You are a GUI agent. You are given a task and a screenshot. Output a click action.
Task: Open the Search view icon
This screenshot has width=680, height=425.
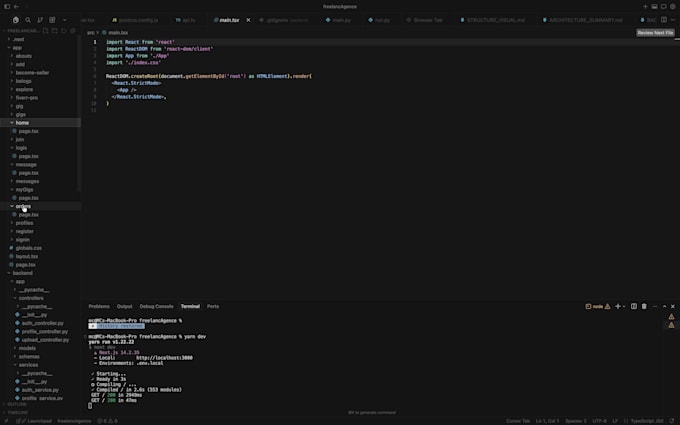tap(28, 20)
